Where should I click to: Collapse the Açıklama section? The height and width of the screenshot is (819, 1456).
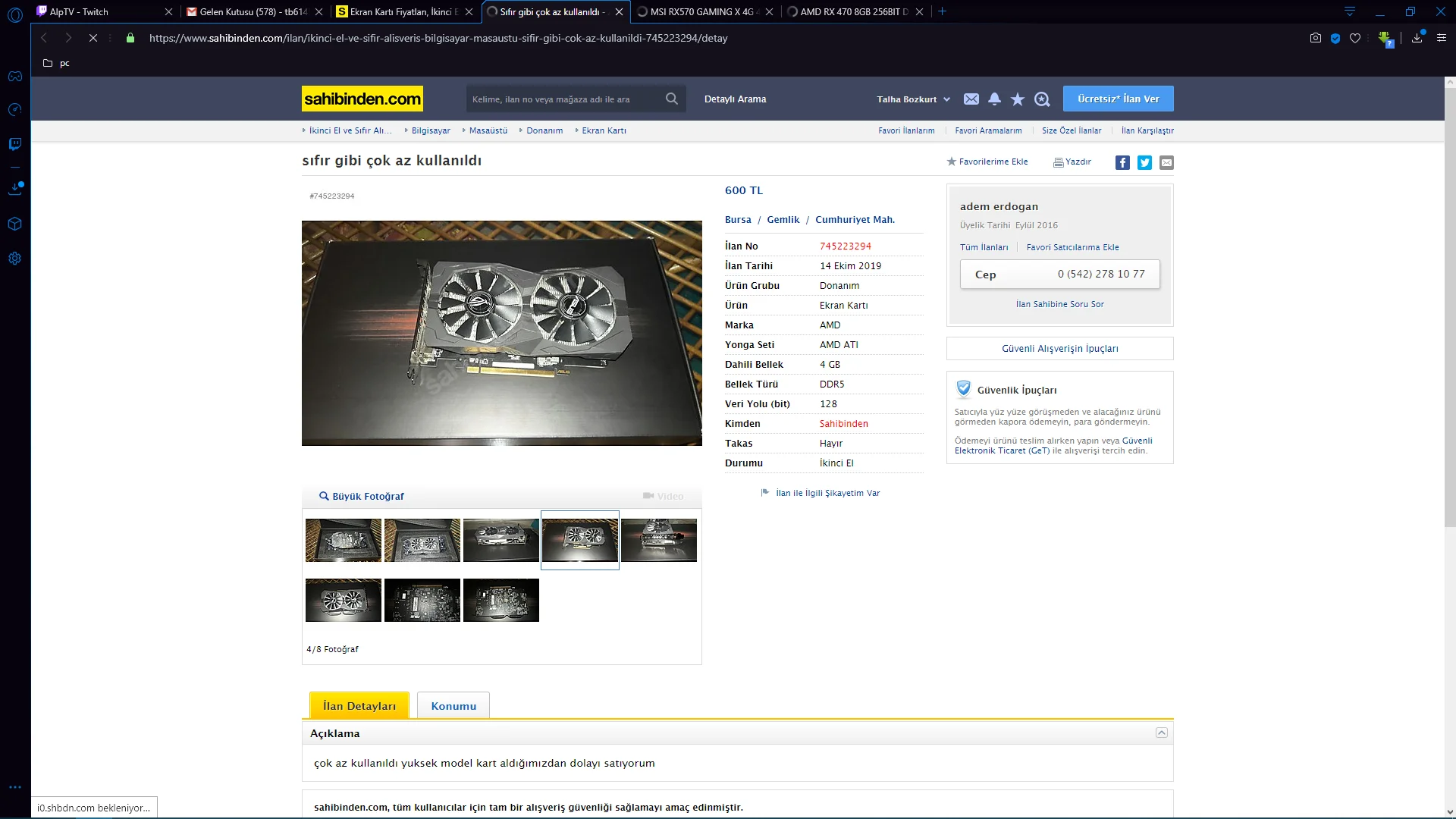coord(1161,733)
